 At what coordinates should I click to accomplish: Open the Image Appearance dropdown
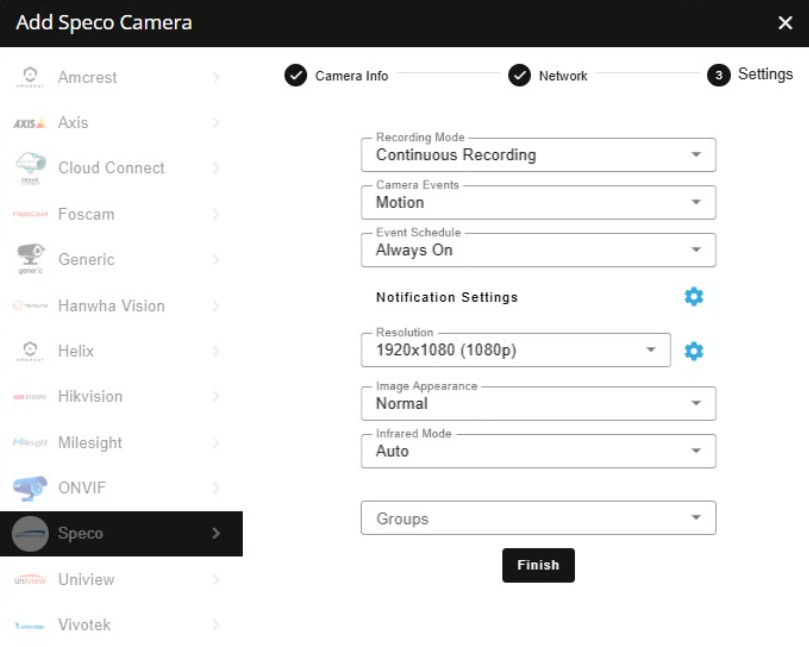(x=538, y=403)
